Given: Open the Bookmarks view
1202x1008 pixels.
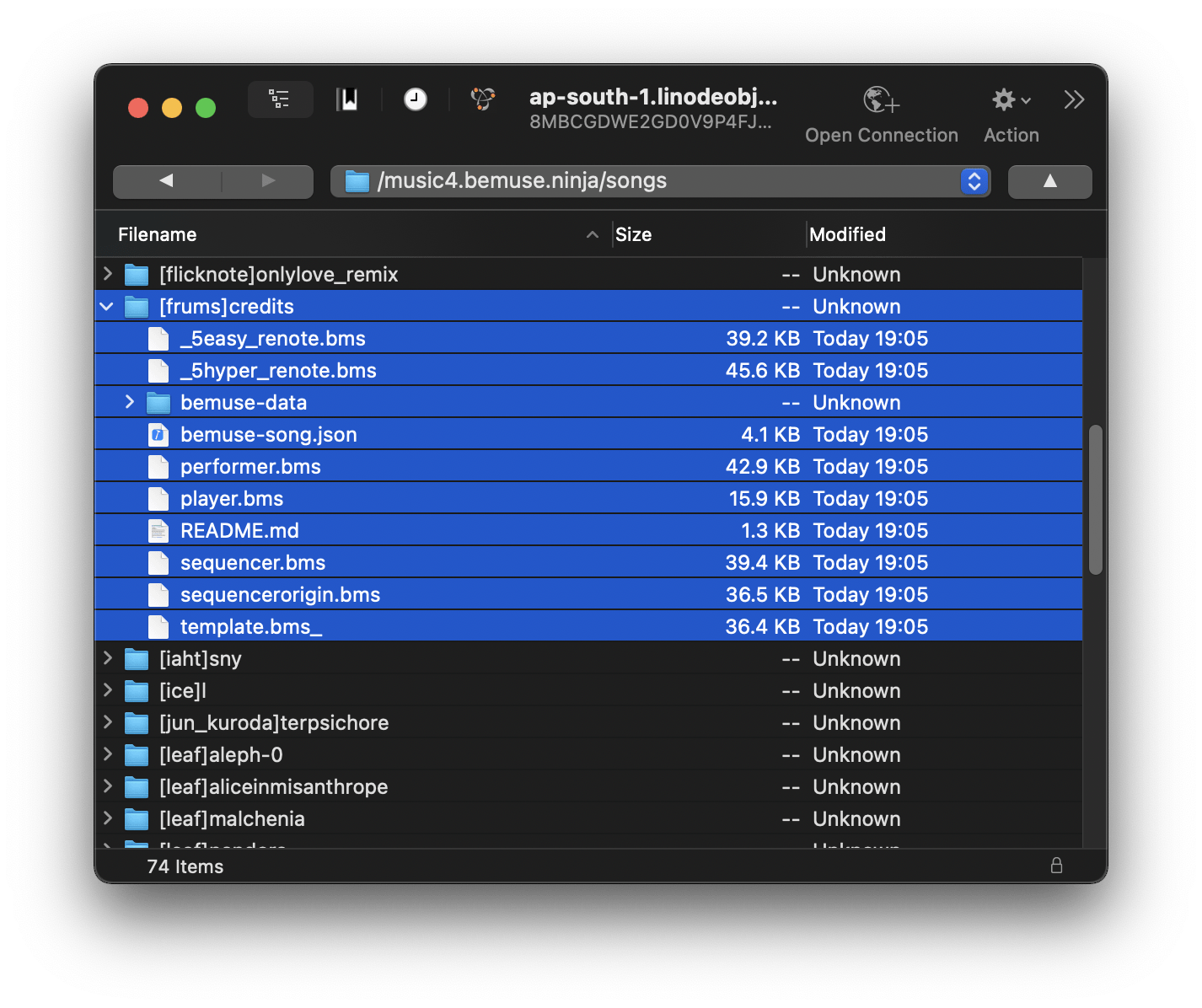Looking at the screenshot, I should [x=347, y=99].
